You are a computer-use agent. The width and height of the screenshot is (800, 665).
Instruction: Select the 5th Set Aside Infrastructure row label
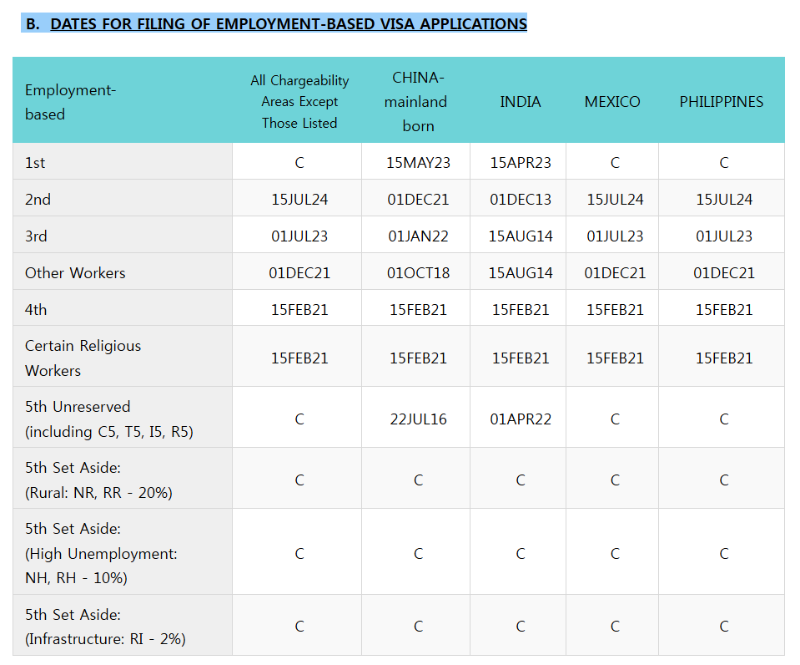click(105, 626)
